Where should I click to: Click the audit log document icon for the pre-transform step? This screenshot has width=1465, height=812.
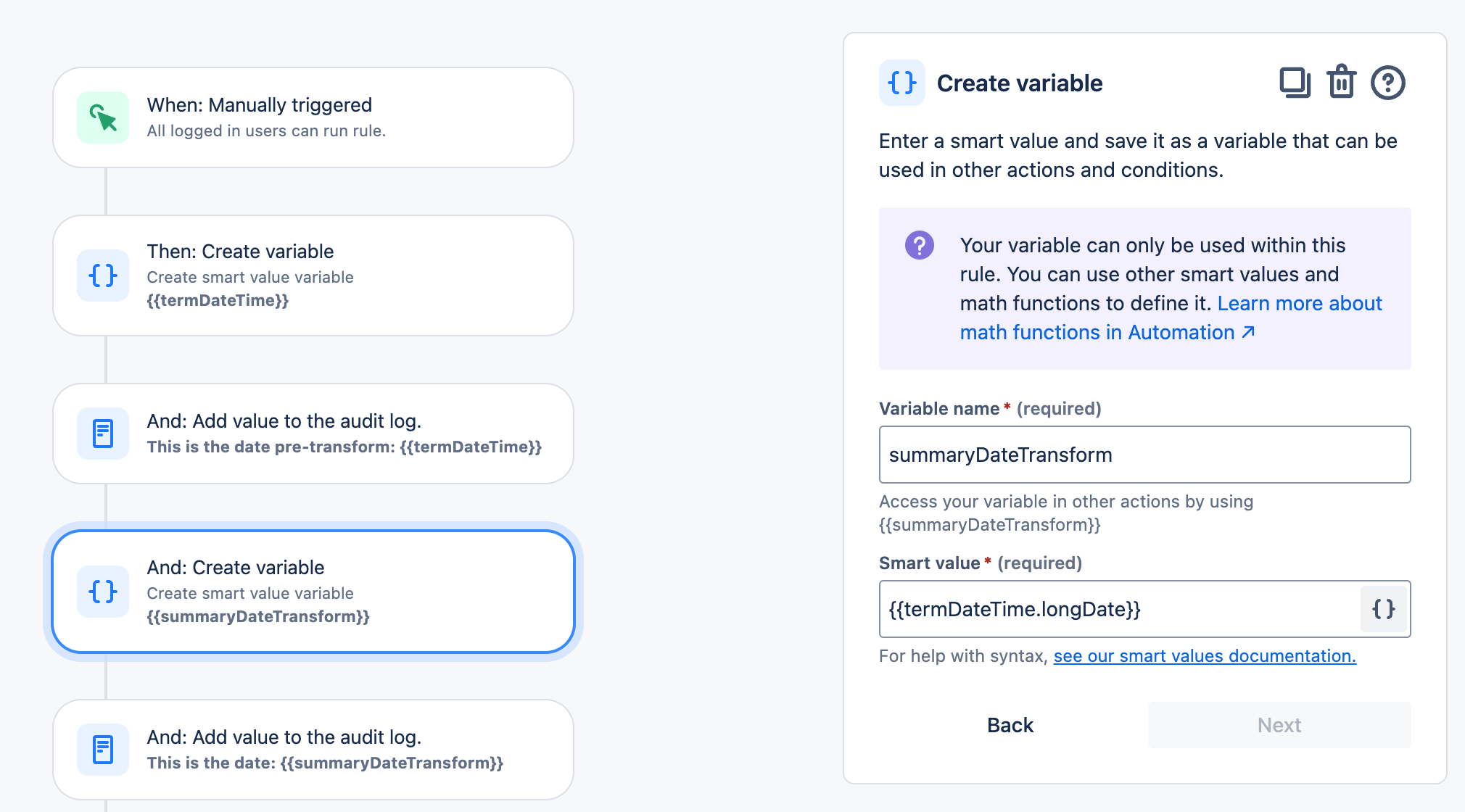[x=103, y=434]
